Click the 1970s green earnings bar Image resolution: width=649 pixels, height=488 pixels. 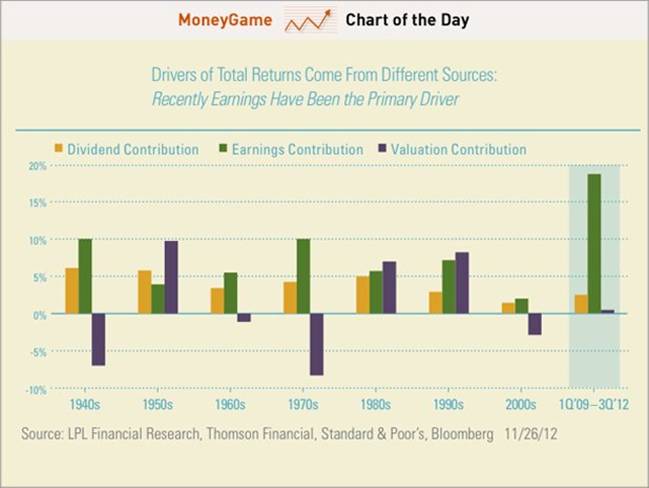pos(303,276)
